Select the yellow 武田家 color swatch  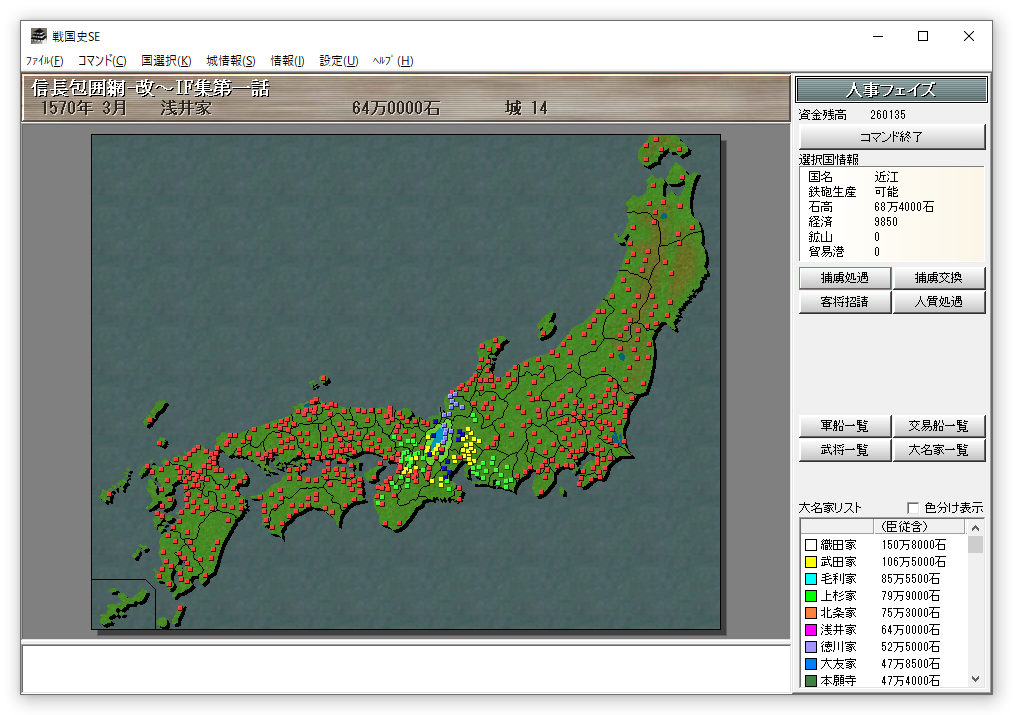coord(810,562)
